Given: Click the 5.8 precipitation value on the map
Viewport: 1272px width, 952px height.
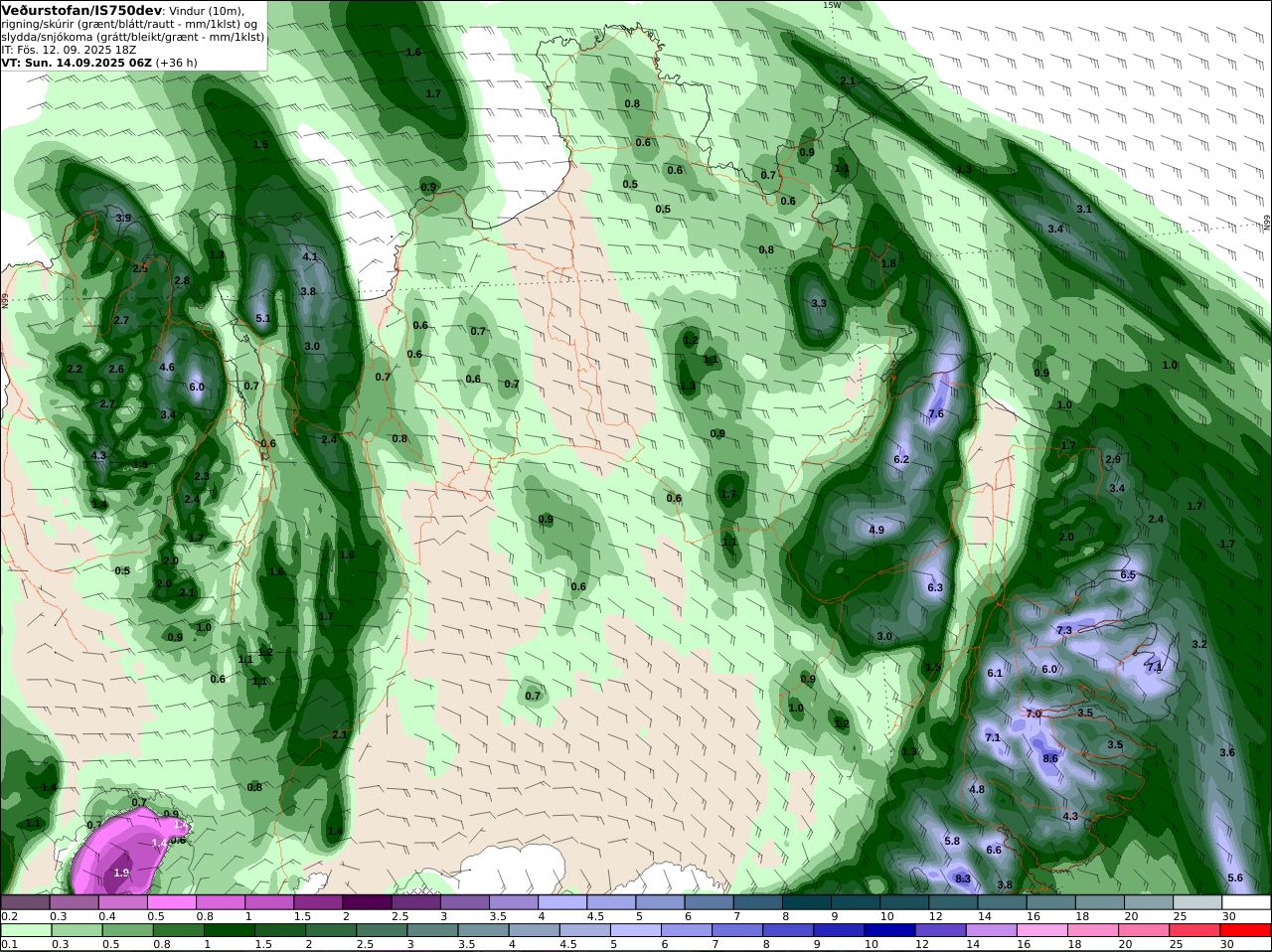Looking at the screenshot, I should point(952,841).
